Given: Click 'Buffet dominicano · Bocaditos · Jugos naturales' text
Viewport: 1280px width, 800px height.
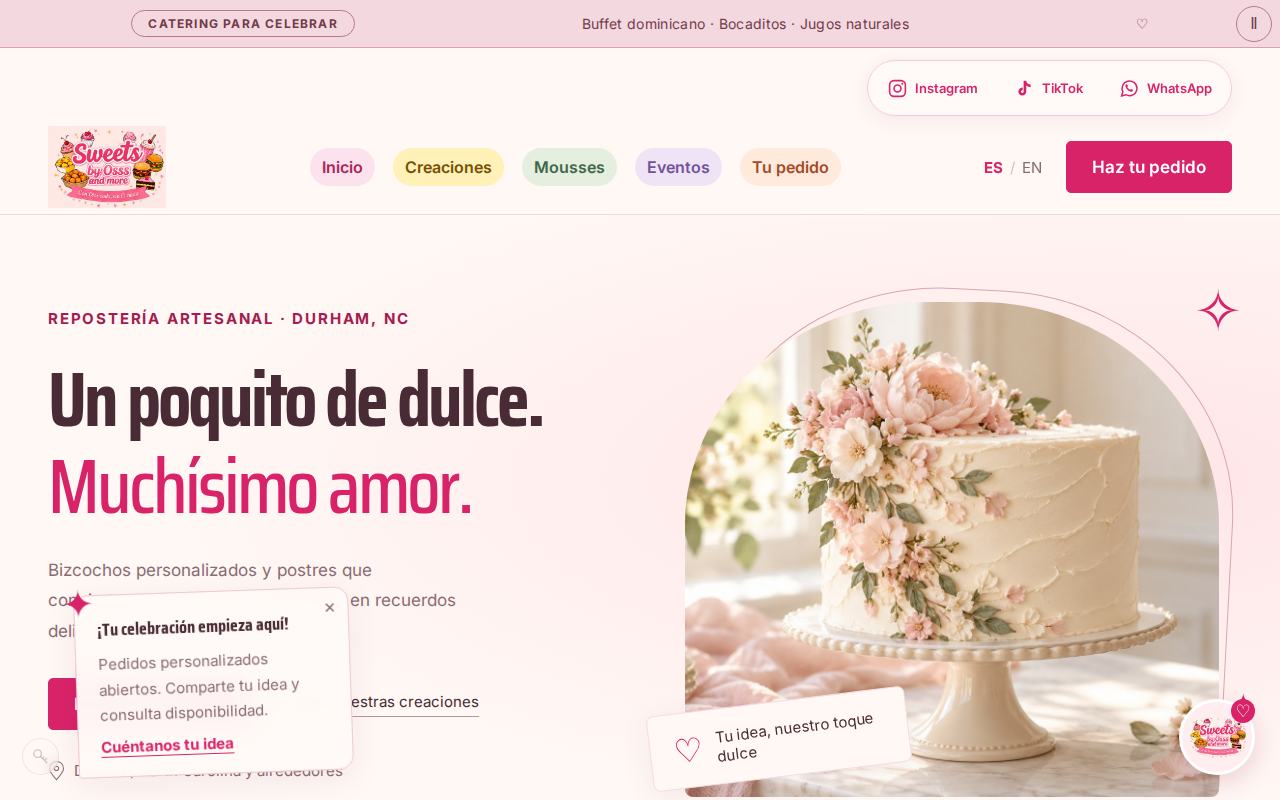Looking at the screenshot, I should [745, 24].
